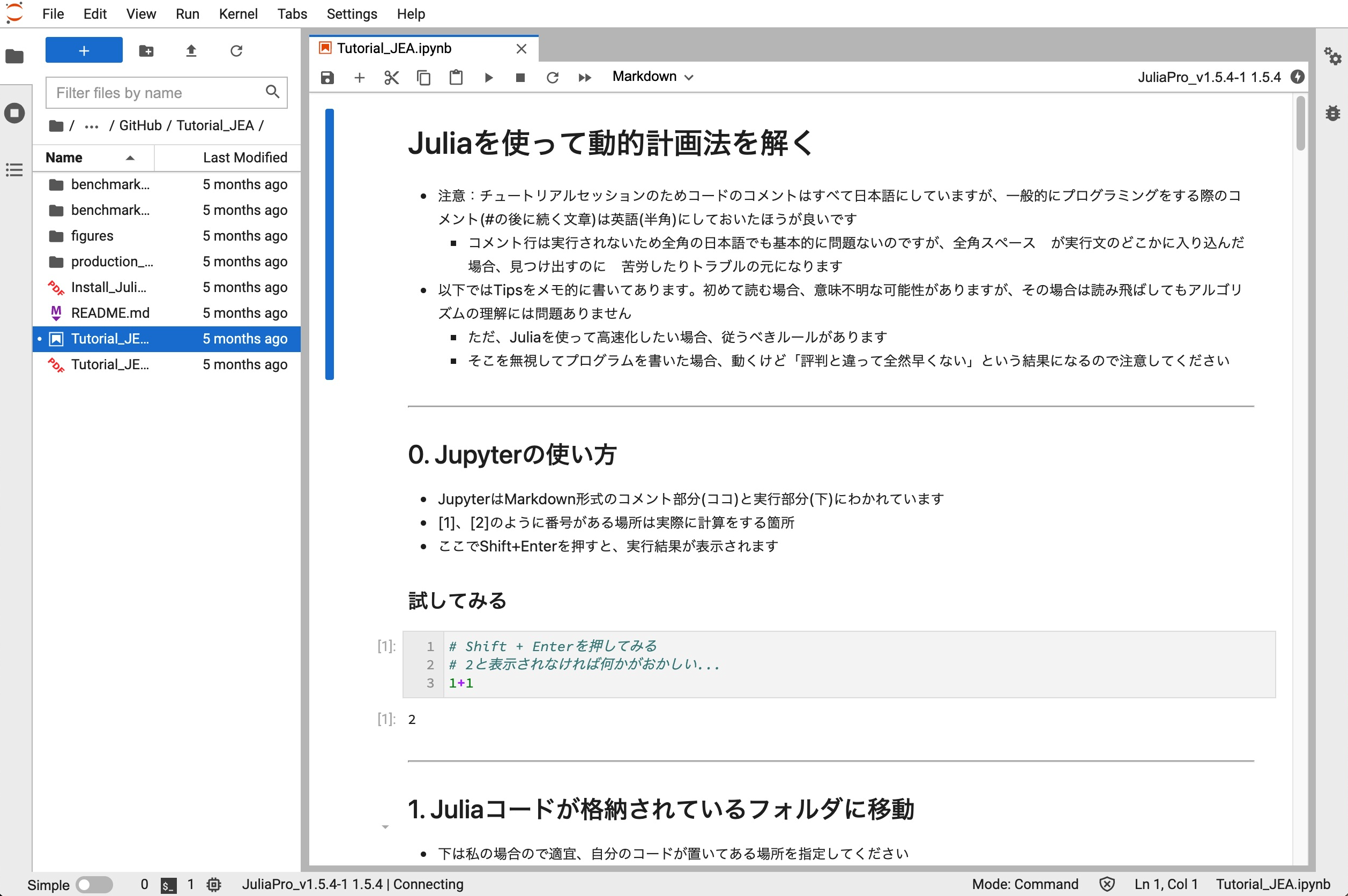1348x896 pixels.
Task: Click JuliaPro Connecting kernel status text
Action: pyautogui.click(x=353, y=885)
